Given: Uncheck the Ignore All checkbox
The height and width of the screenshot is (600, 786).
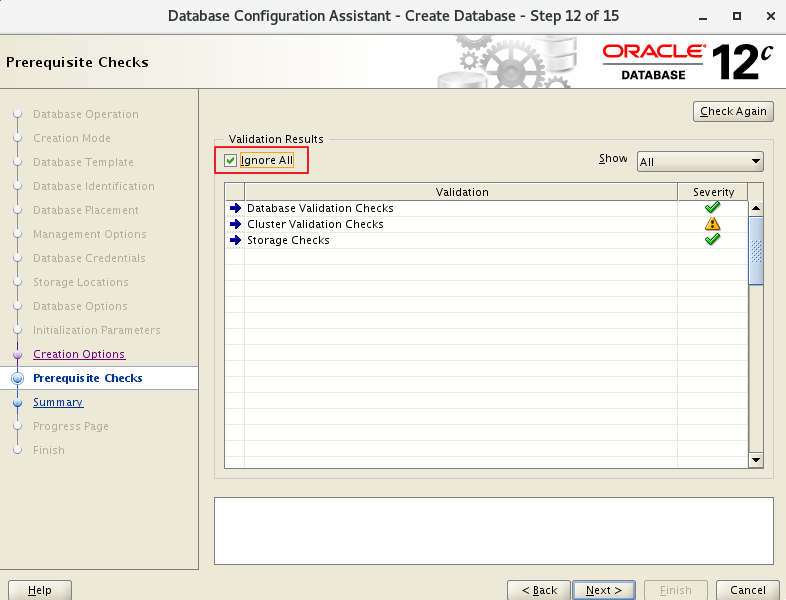Looking at the screenshot, I should [231, 160].
